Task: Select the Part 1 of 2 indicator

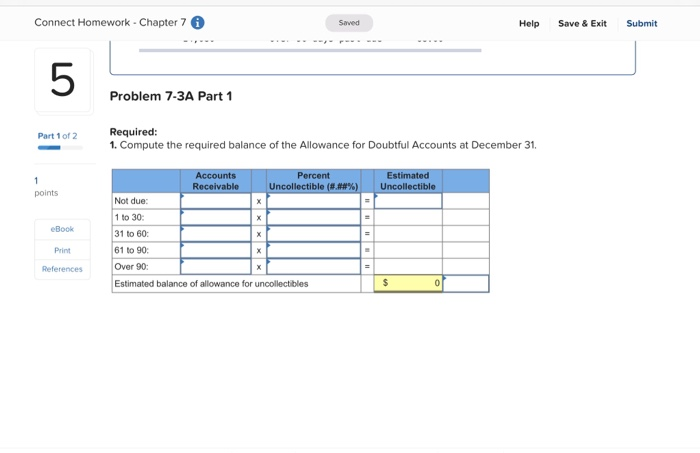Action: pyautogui.click(x=57, y=136)
